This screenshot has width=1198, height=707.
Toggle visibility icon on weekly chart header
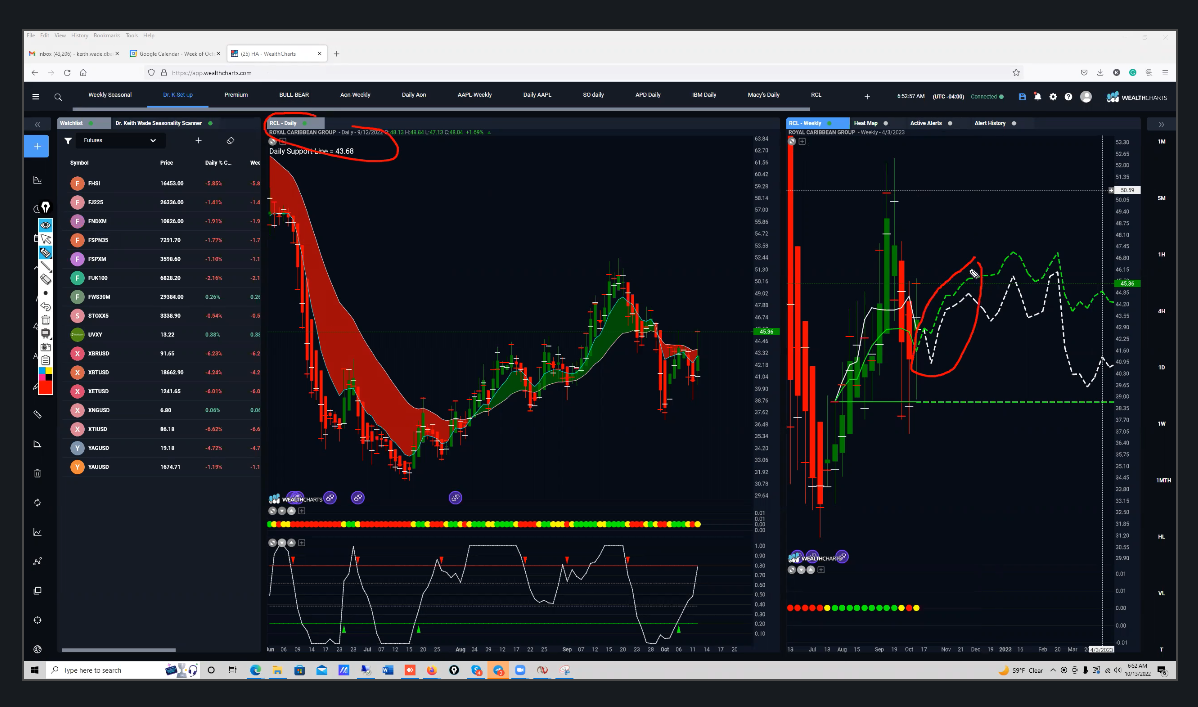coord(792,141)
